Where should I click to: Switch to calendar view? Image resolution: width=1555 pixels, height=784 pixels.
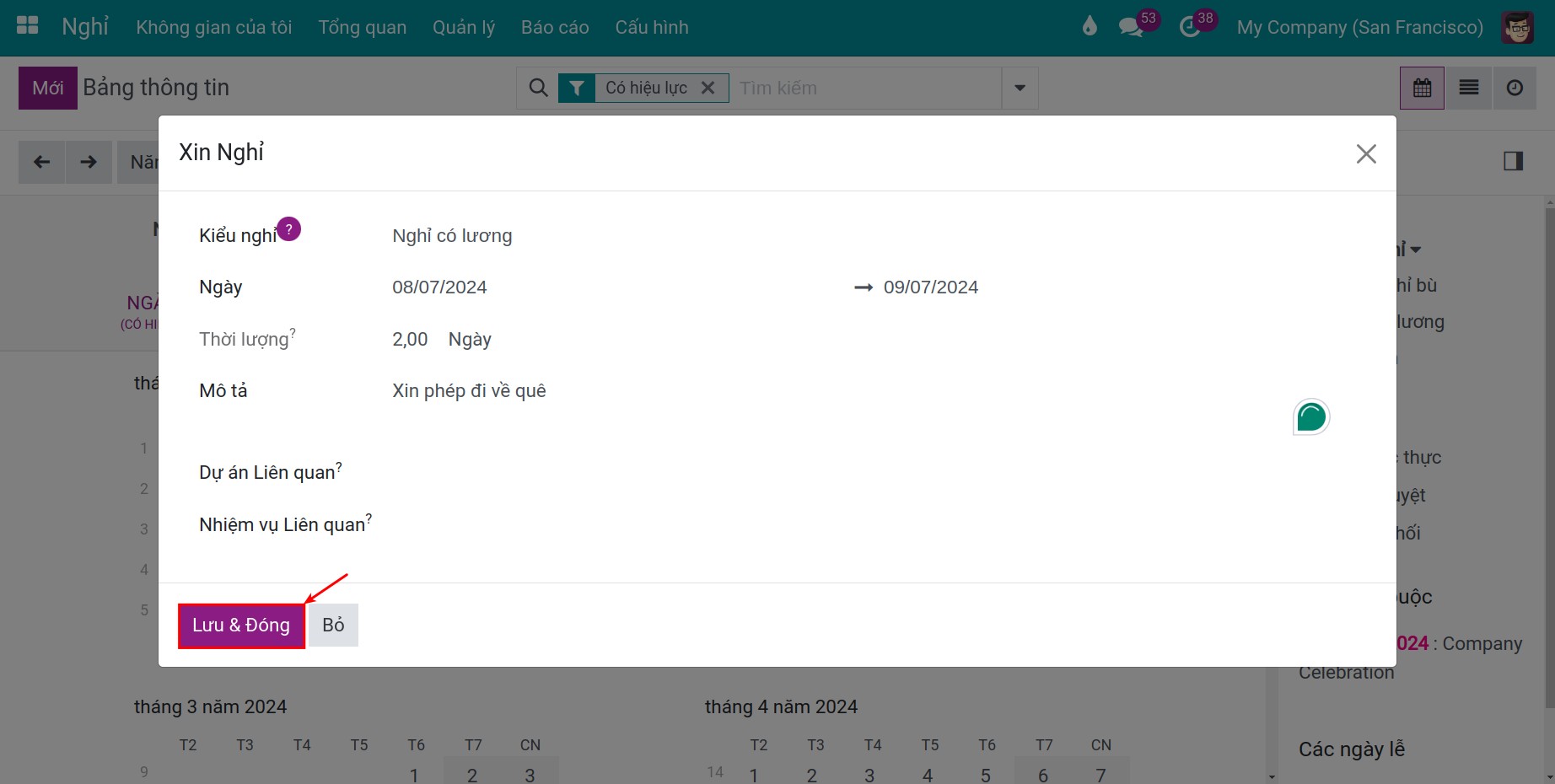tap(1422, 88)
